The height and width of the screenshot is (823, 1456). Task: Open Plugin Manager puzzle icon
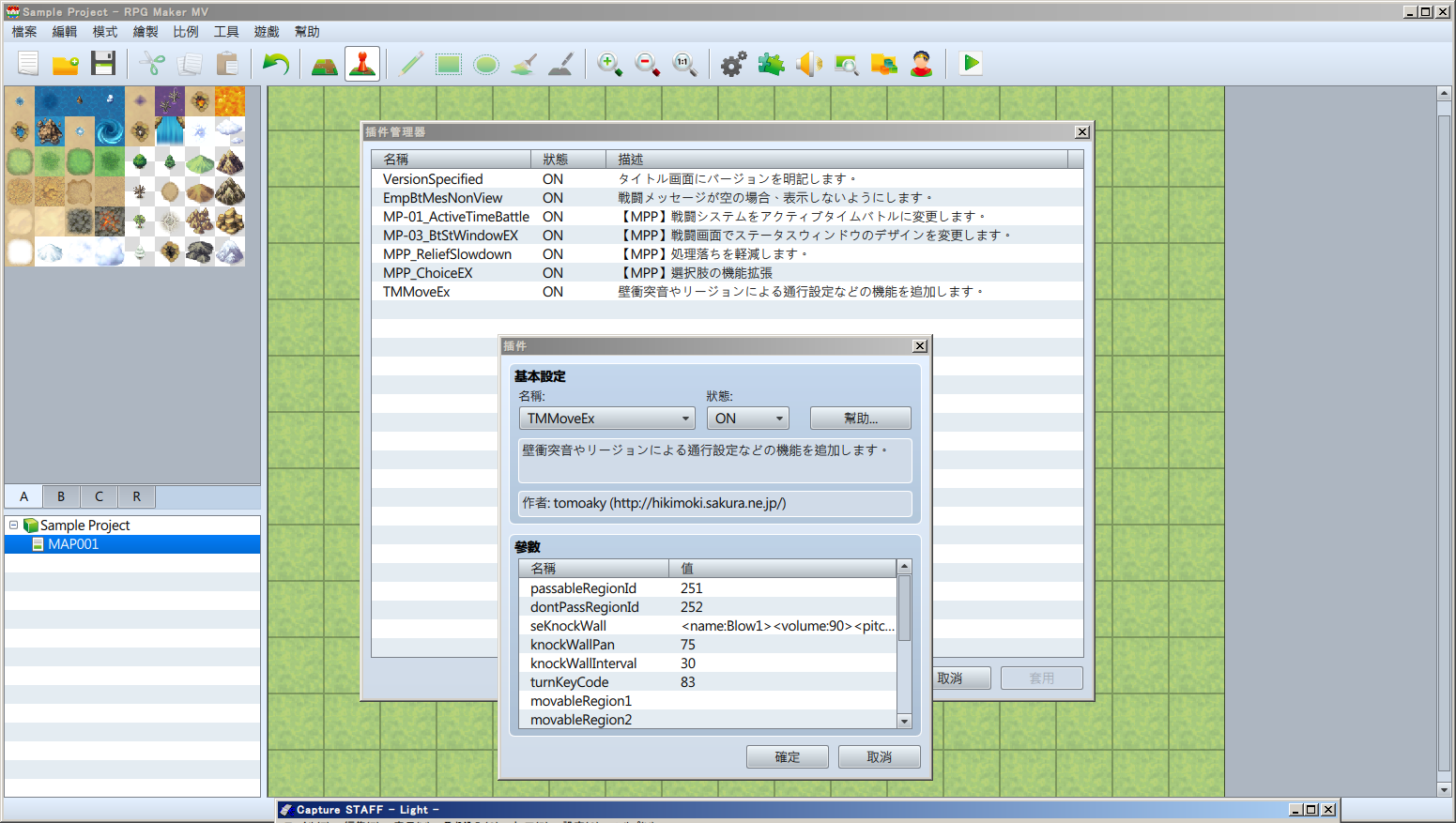[x=772, y=64]
